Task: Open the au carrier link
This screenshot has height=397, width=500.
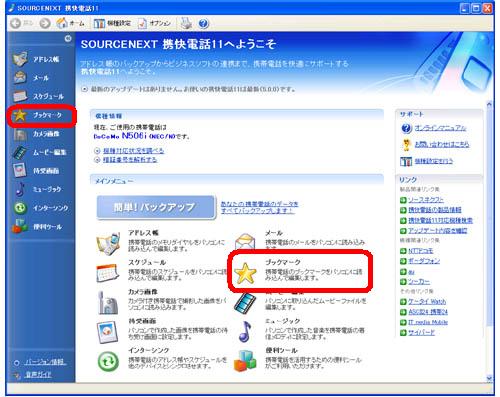Action: [x=411, y=272]
